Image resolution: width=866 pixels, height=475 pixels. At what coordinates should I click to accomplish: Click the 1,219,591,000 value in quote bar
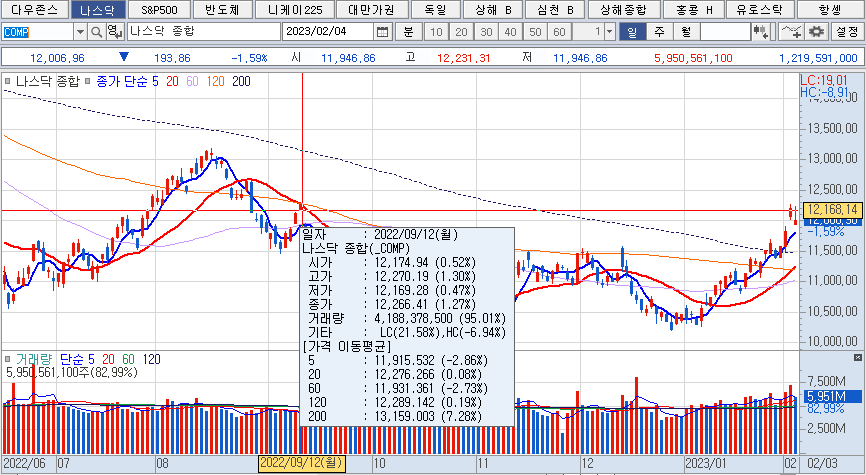818,57
